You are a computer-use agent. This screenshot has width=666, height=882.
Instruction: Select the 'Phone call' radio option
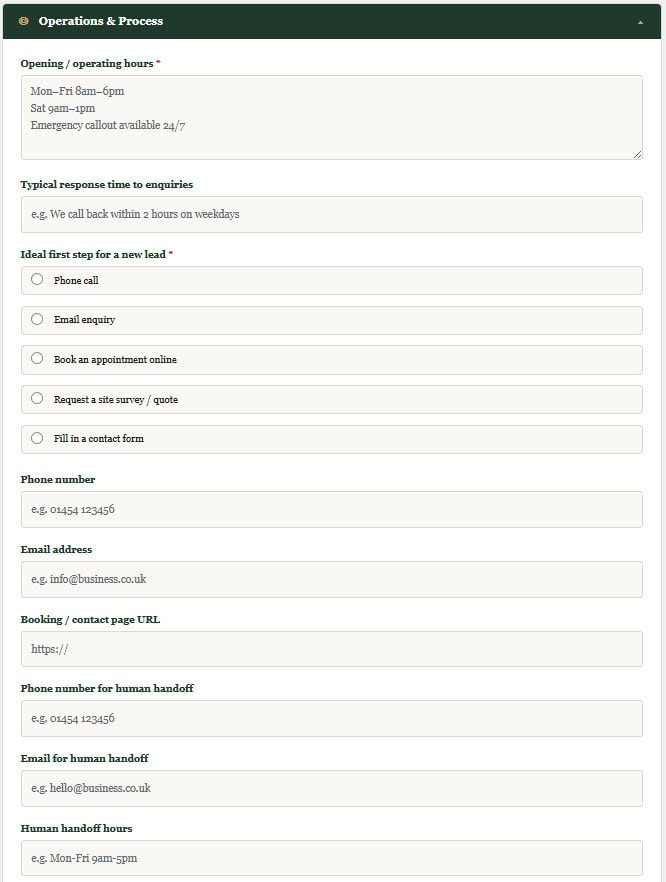[x=37, y=280]
